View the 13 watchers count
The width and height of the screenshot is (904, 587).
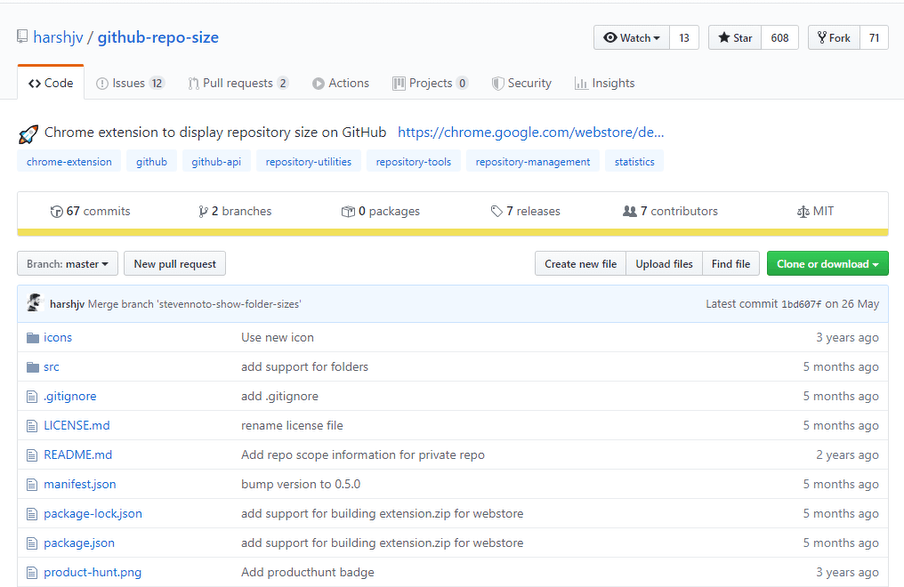click(x=684, y=38)
